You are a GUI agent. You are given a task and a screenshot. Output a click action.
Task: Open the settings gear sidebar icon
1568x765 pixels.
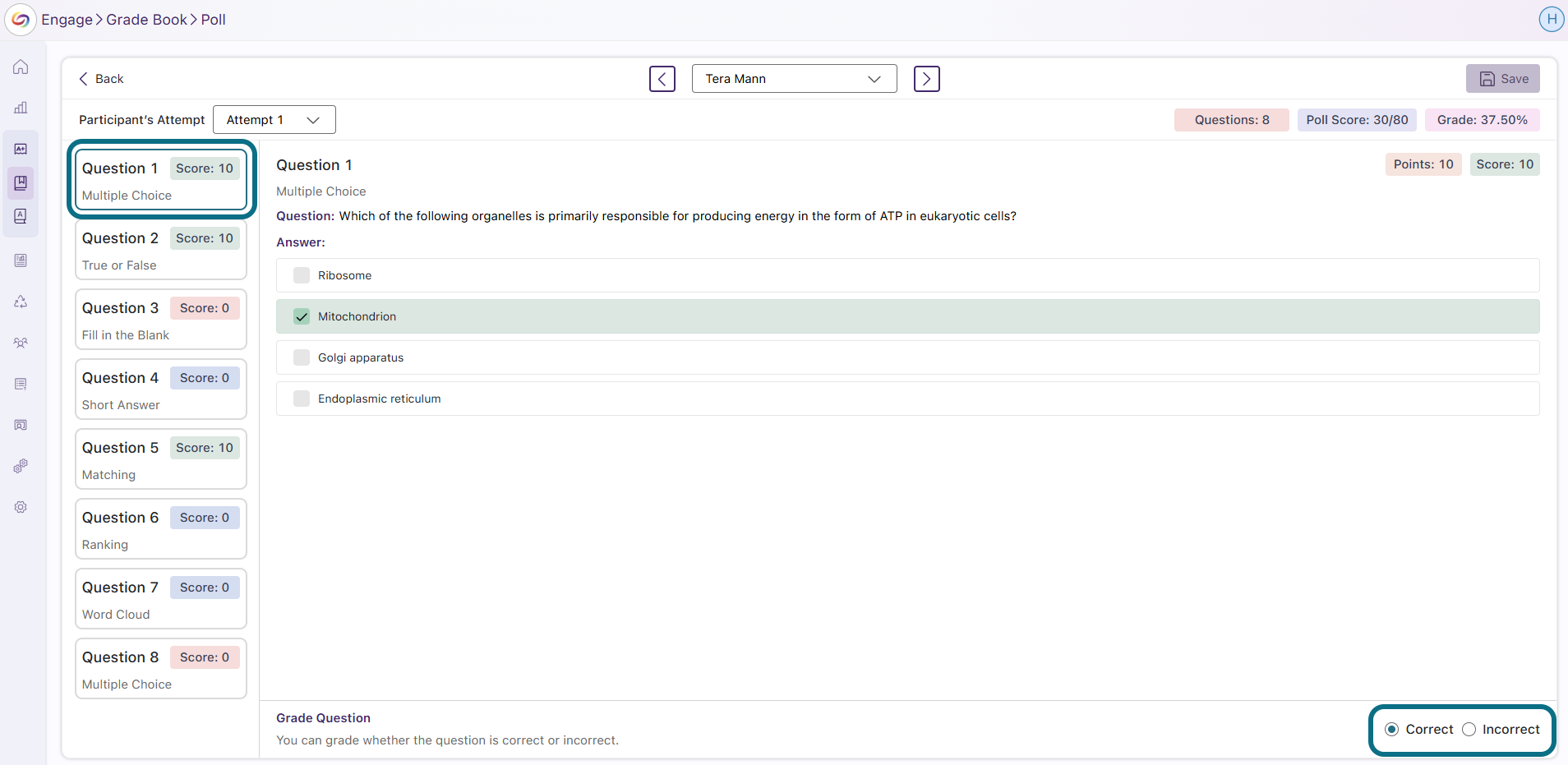pos(21,507)
